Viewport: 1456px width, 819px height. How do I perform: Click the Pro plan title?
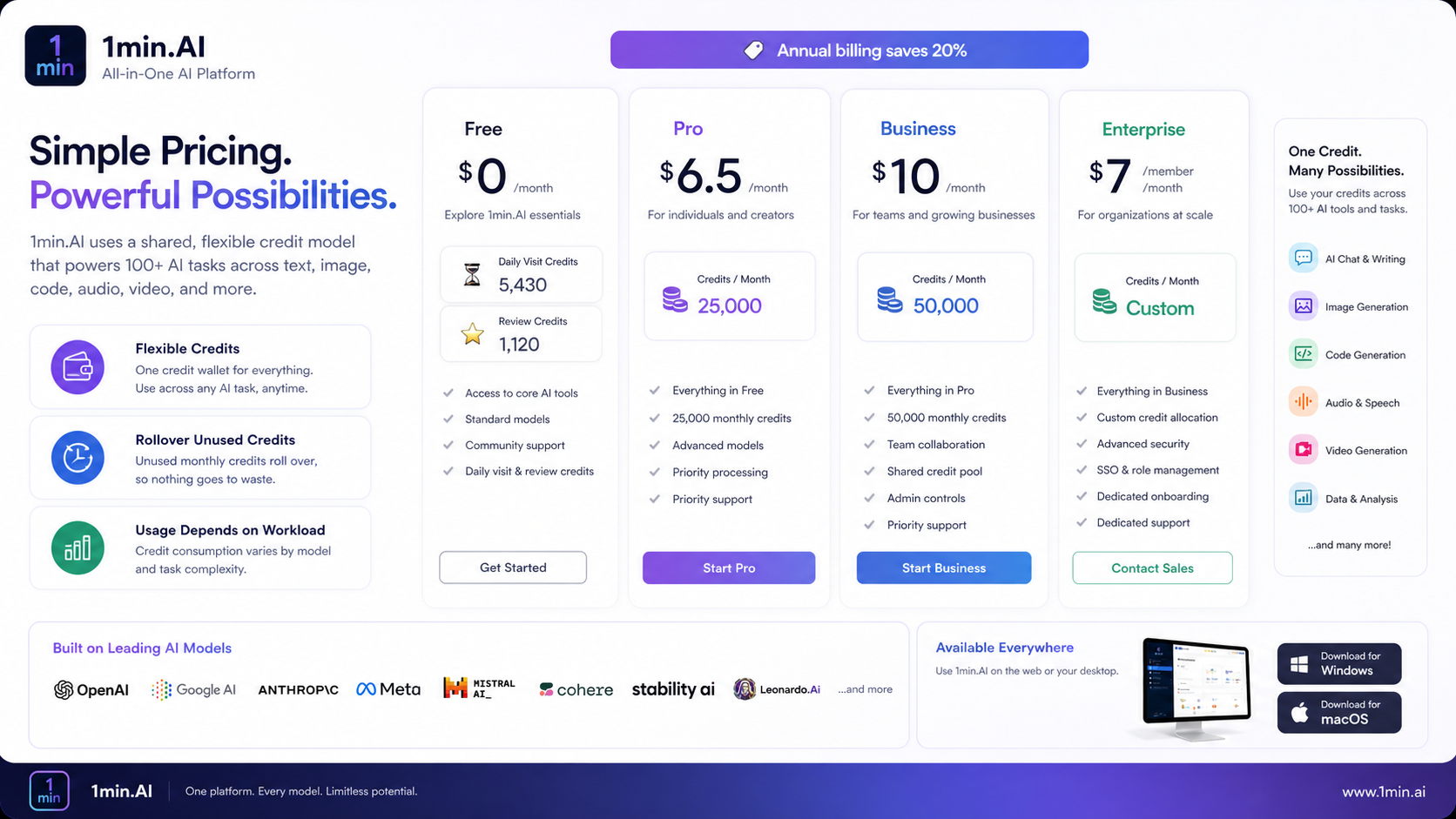(x=688, y=129)
